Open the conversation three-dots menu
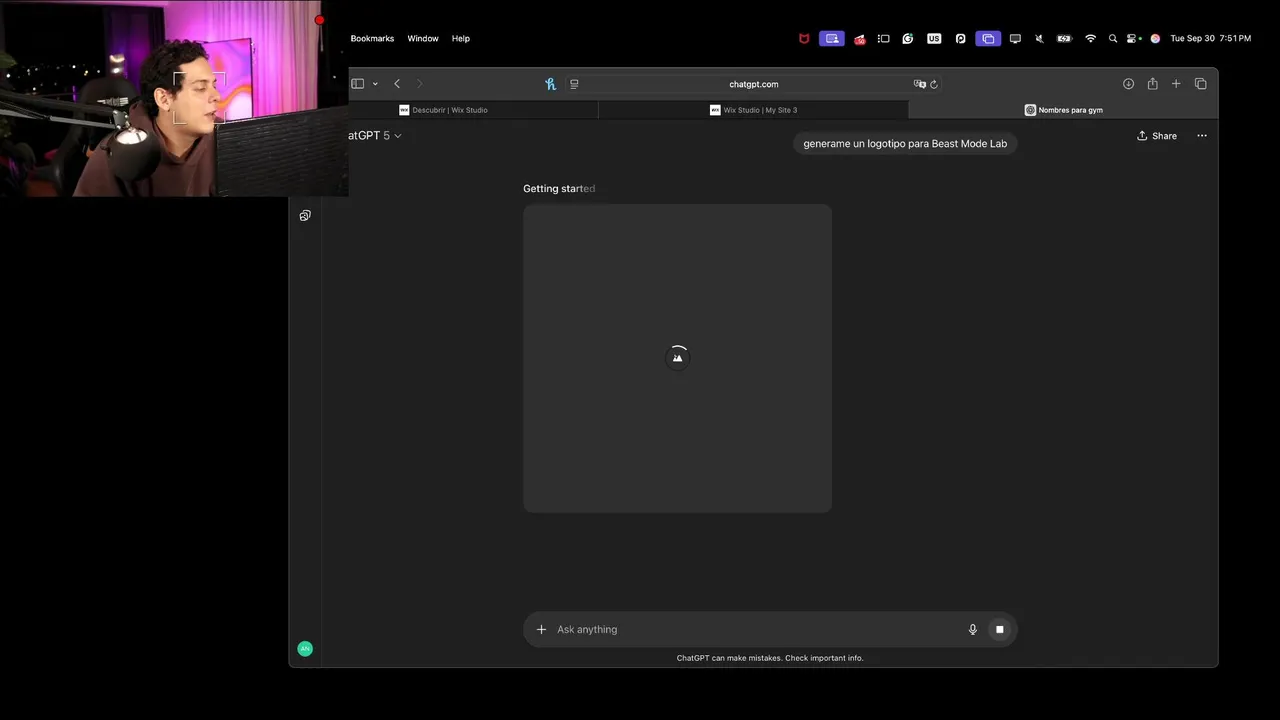Screen dimensions: 1280x720 click(1202, 136)
